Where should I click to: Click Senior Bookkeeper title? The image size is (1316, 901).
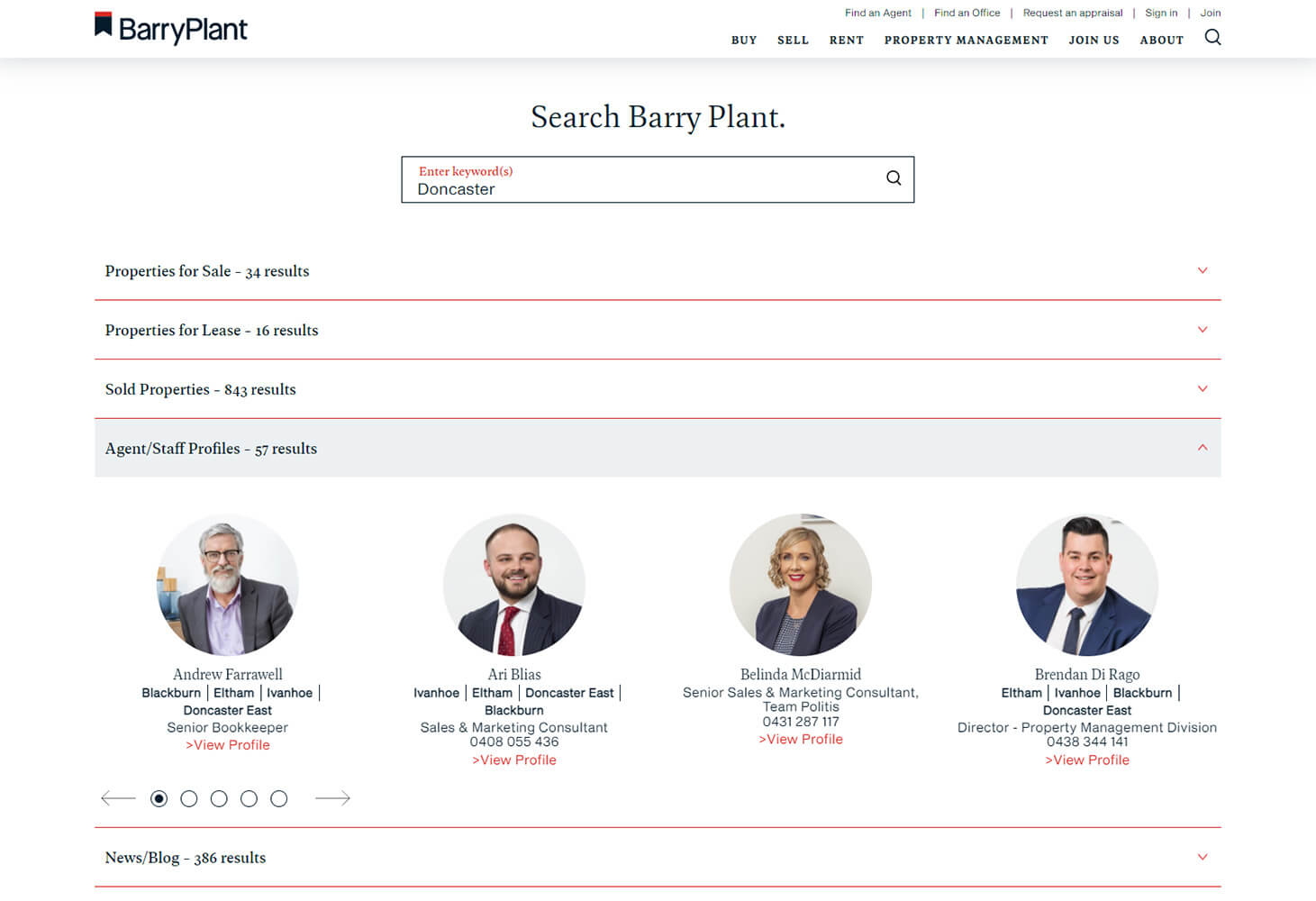(x=228, y=728)
